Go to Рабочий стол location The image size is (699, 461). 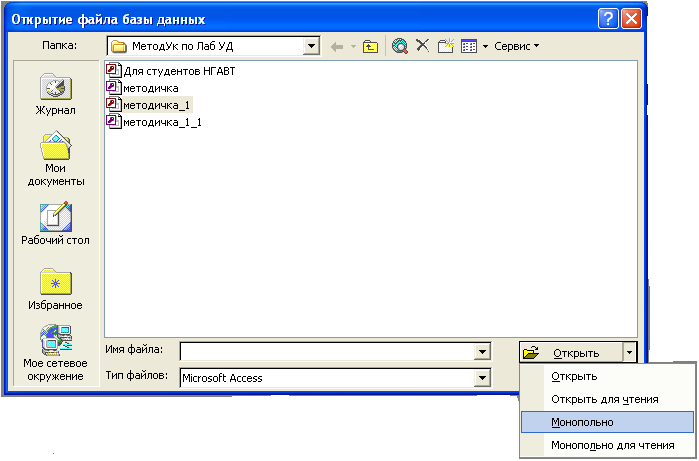[56, 224]
